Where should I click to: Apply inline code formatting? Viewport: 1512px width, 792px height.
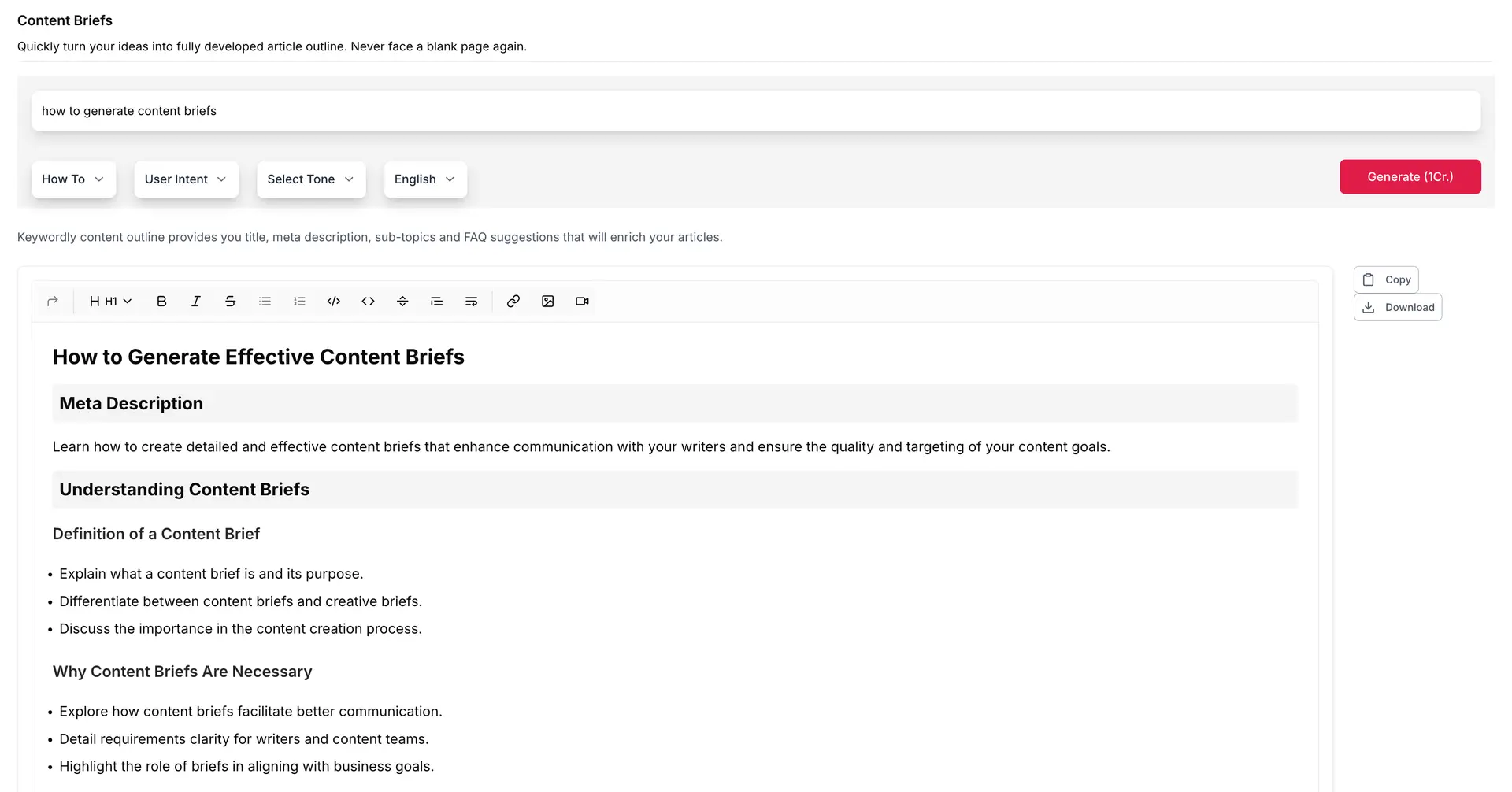[368, 302]
